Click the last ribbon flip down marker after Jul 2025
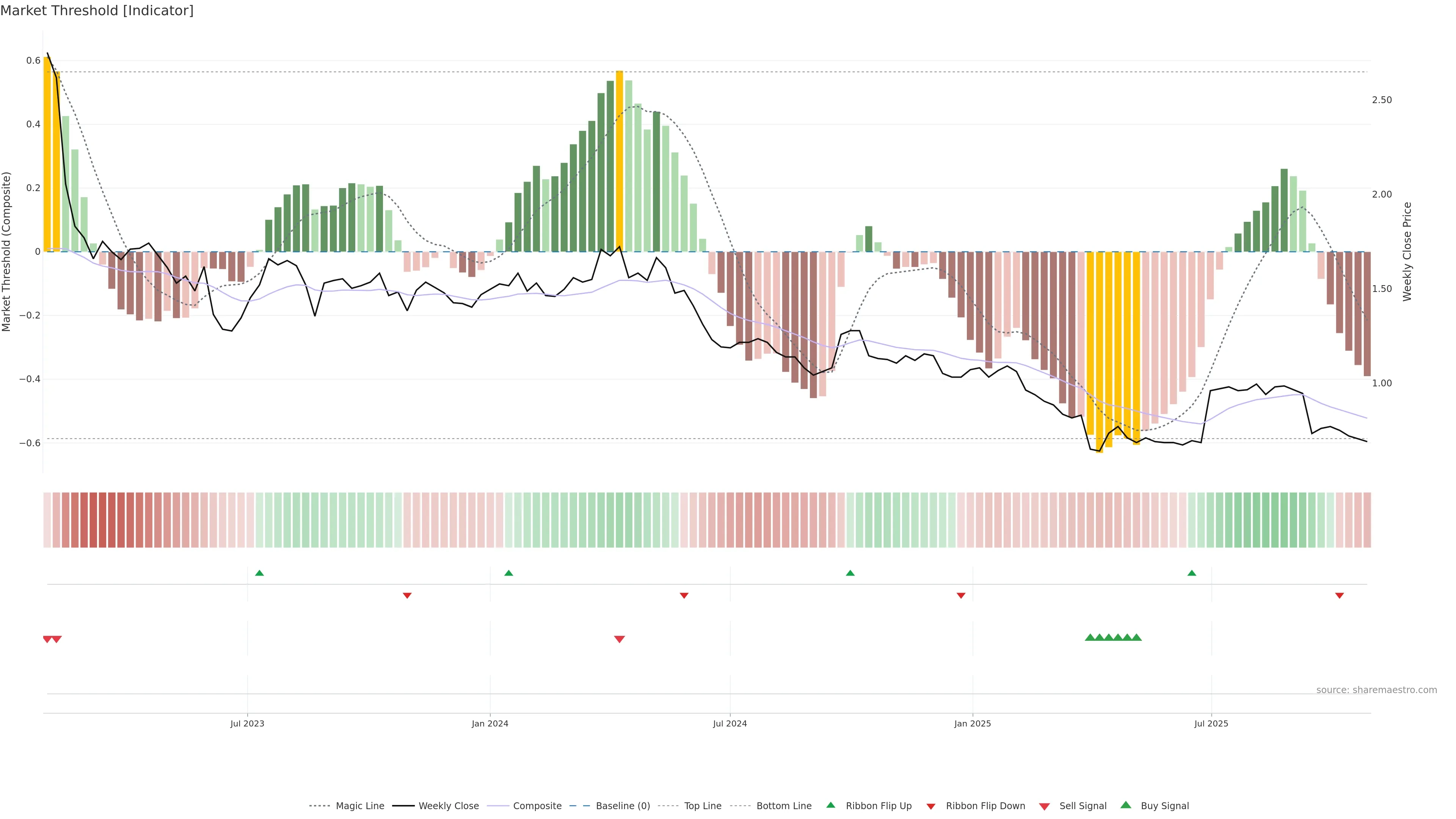The height and width of the screenshot is (819, 1456). click(x=1340, y=596)
